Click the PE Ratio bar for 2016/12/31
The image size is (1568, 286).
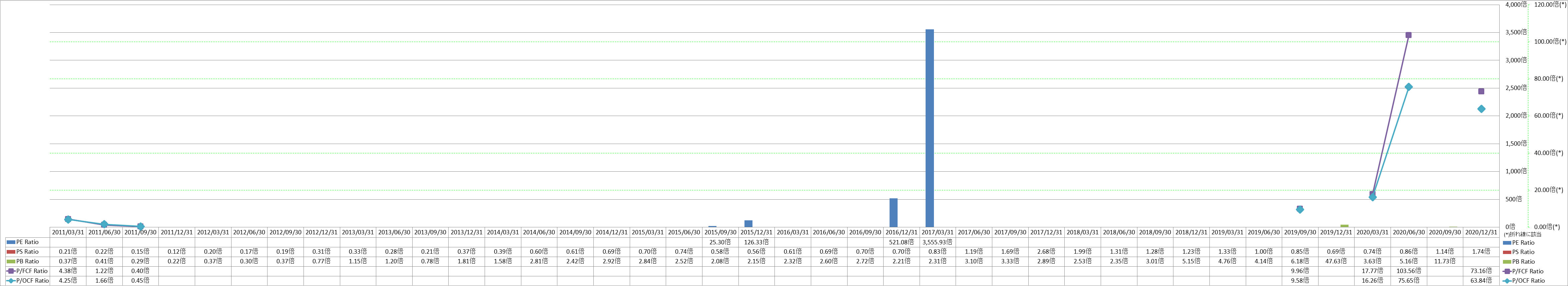click(894, 212)
